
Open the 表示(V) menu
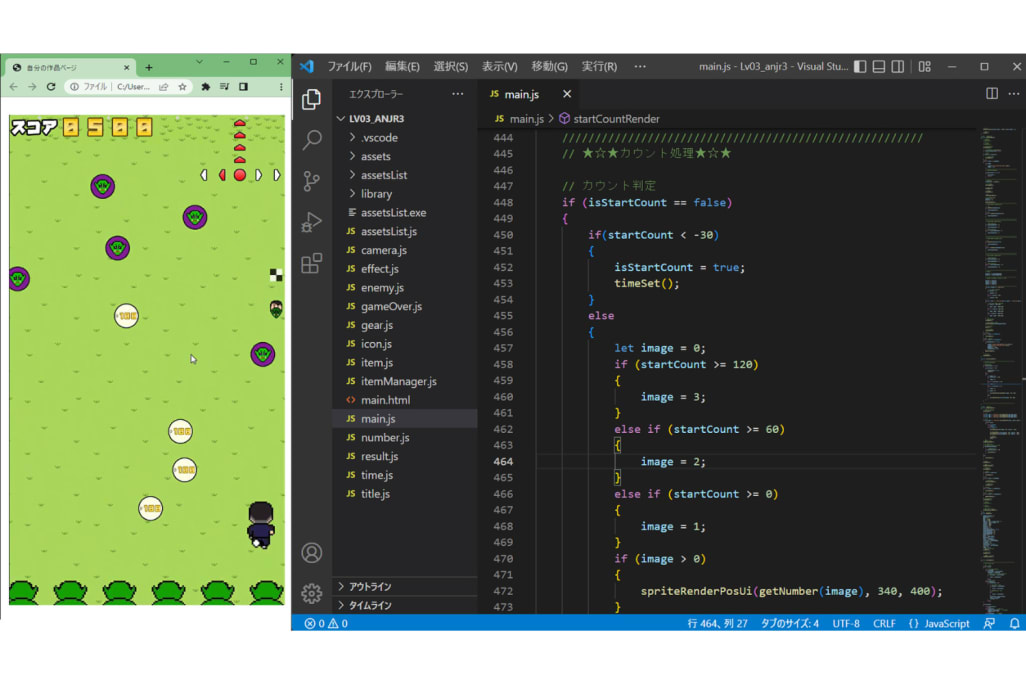tap(499, 67)
